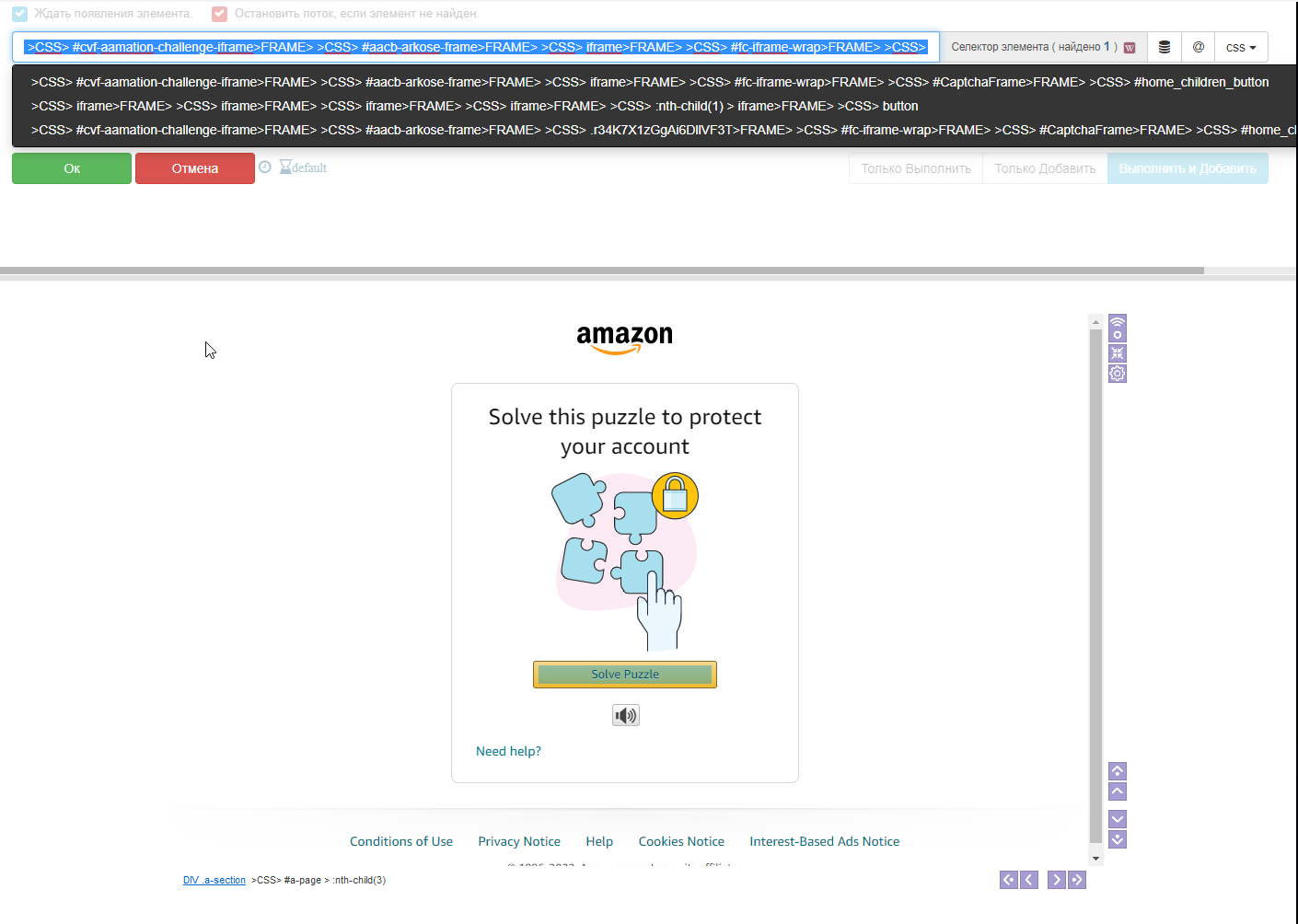The width and height of the screenshot is (1298, 924).
Task: Toggle 'Остановить поток, если элемент не найден' checkbox
Action: 219,14
